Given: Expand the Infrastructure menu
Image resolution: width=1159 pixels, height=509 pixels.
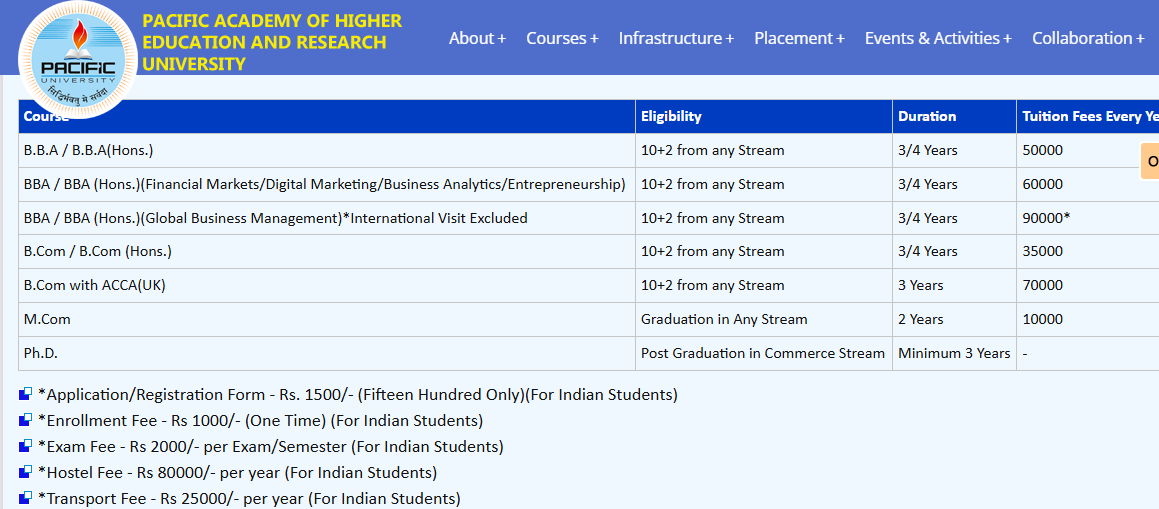Looking at the screenshot, I should click(x=676, y=38).
